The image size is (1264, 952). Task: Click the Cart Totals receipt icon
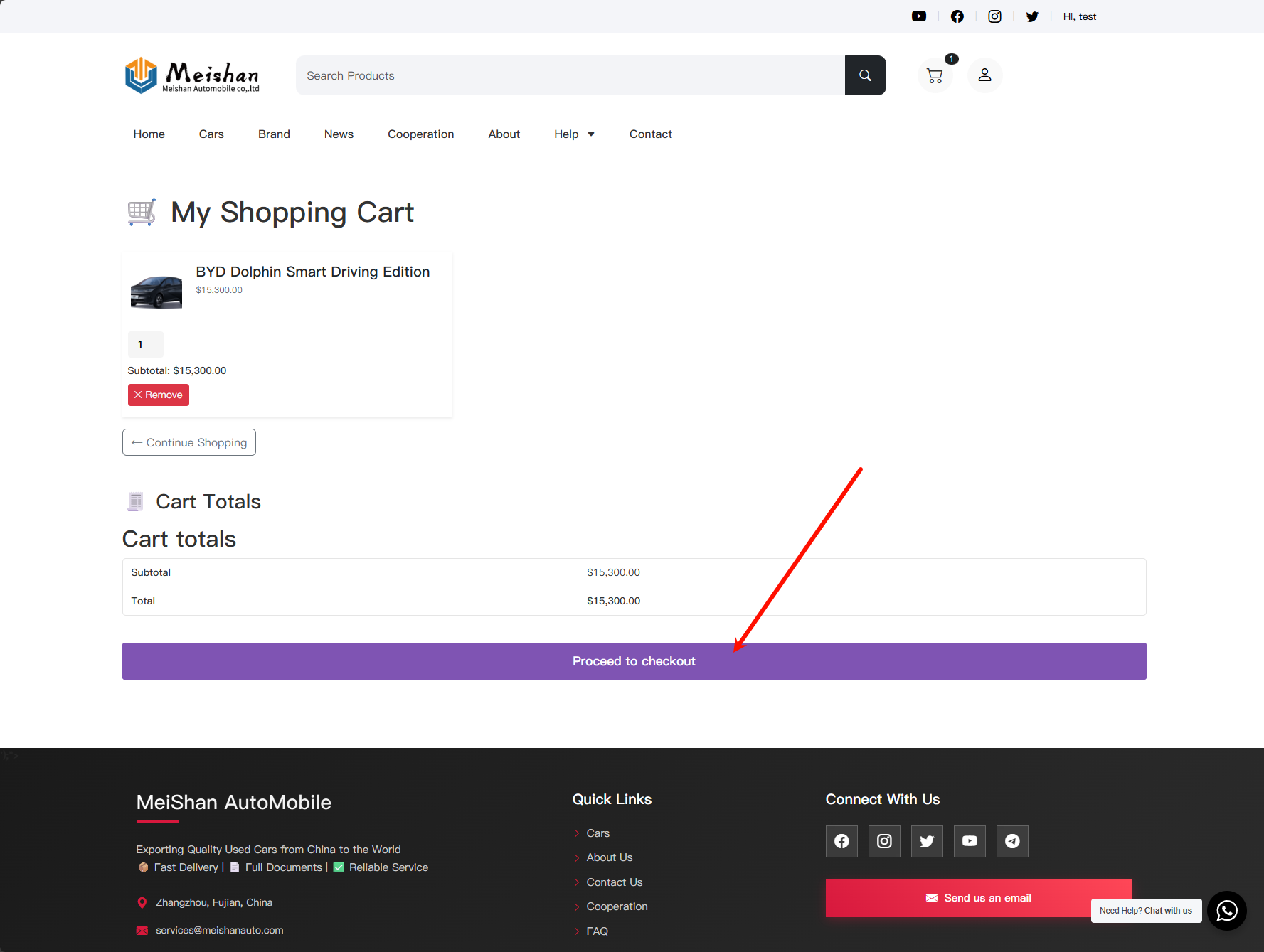[x=135, y=501]
